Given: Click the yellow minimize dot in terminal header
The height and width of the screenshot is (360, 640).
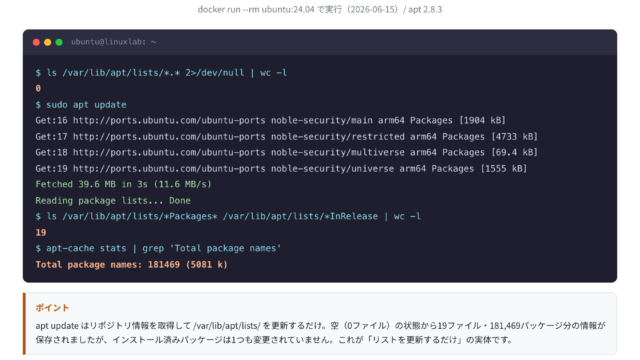Looking at the screenshot, I should pyautogui.click(x=47, y=42).
